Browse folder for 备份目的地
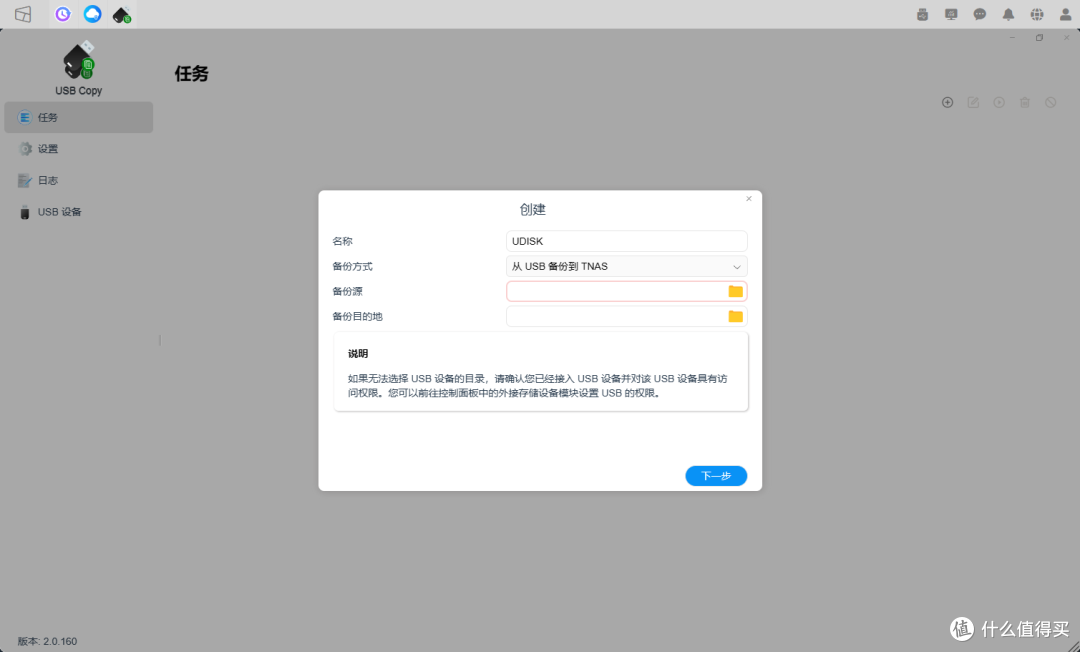This screenshot has height=652, width=1080. pyautogui.click(x=736, y=316)
